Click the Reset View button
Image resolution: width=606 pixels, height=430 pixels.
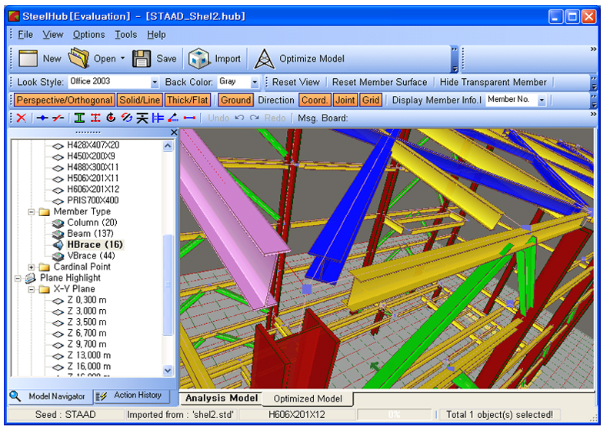pyautogui.click(x=296, y=82)
